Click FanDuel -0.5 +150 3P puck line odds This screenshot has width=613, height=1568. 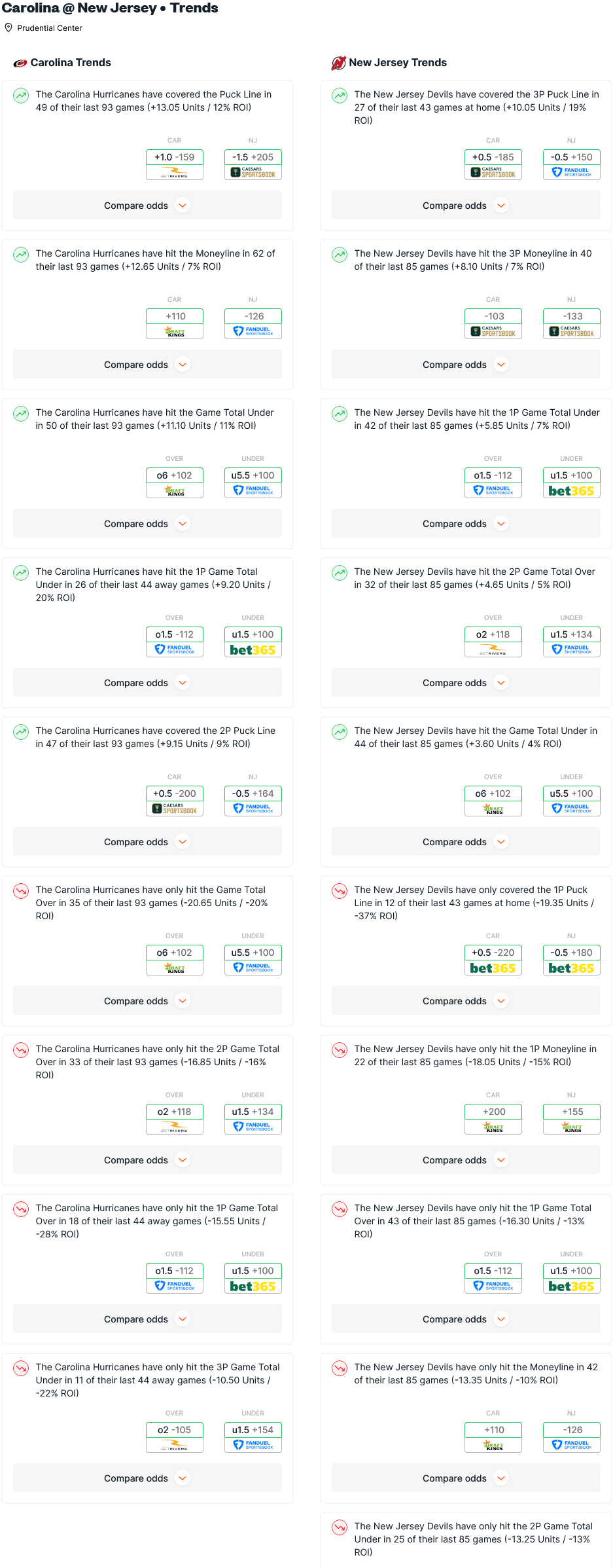[571, 164]
